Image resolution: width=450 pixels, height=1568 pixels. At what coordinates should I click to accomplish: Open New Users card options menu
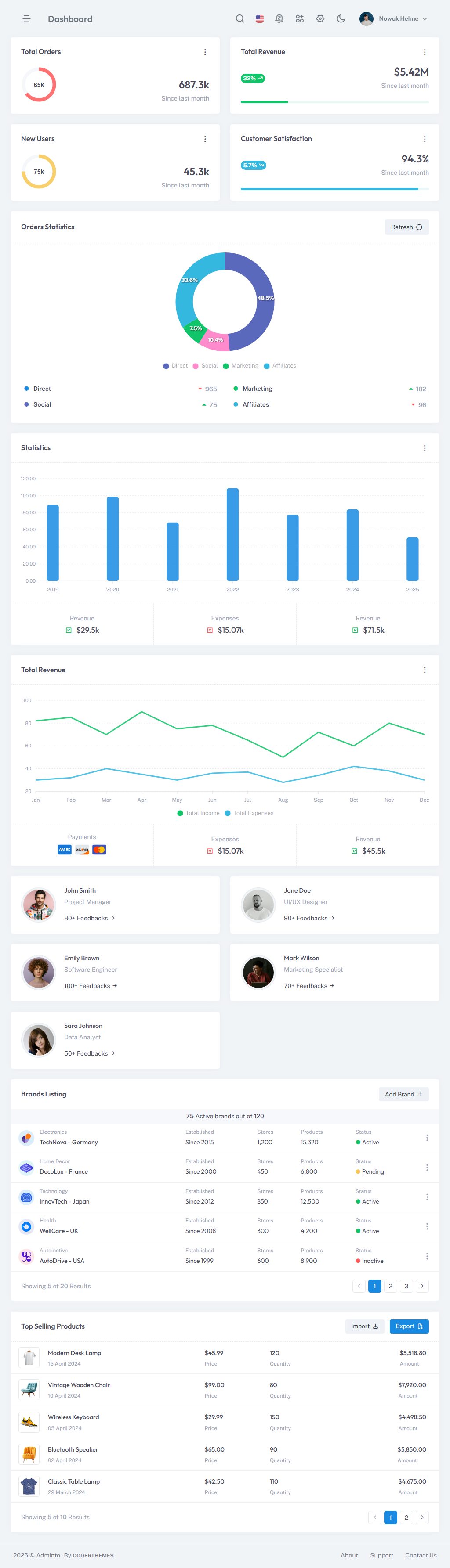tap(205, 139)
